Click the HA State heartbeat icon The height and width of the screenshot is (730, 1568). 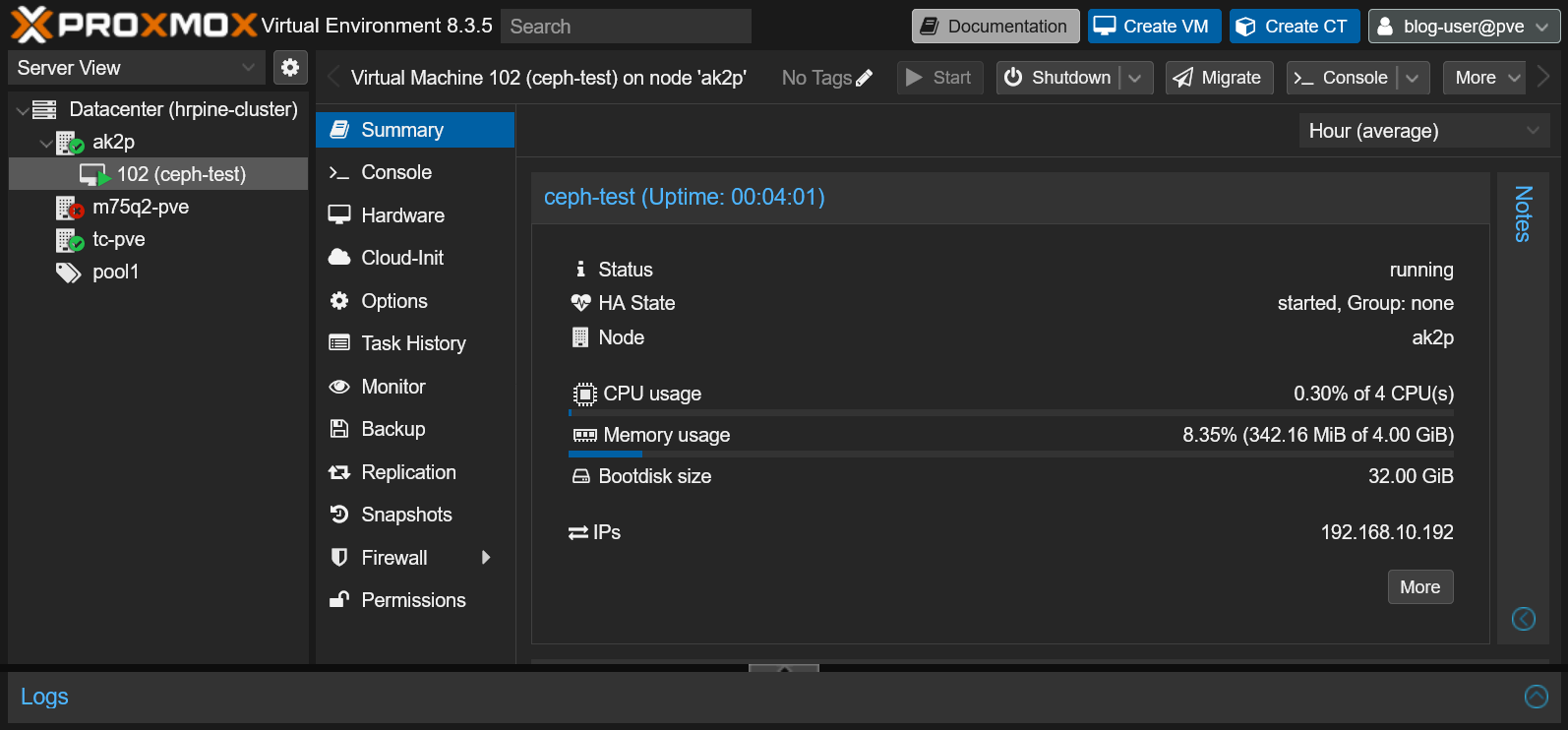coord(580,303)
